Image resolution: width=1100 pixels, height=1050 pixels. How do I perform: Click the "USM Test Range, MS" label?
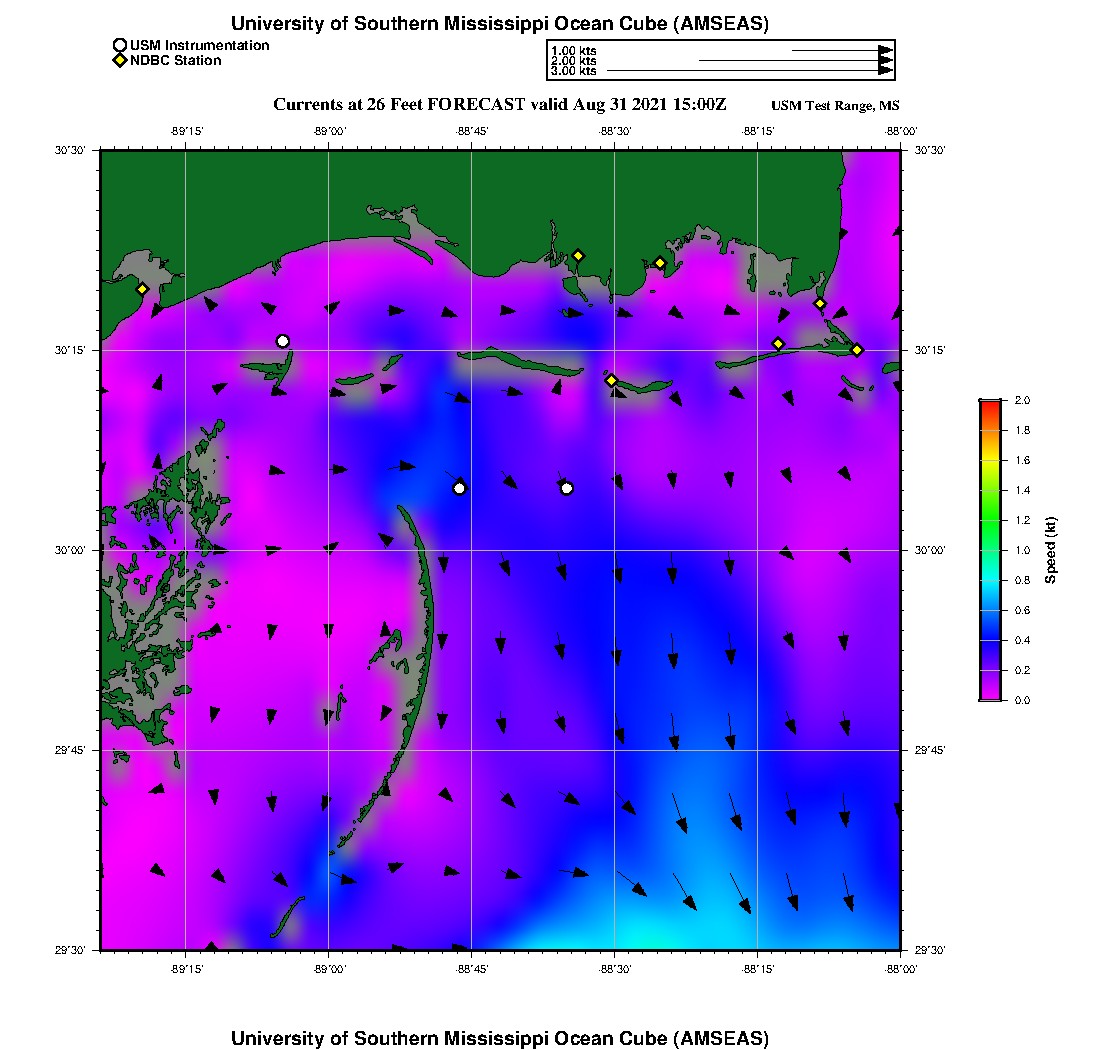click(x=835, y=106)
